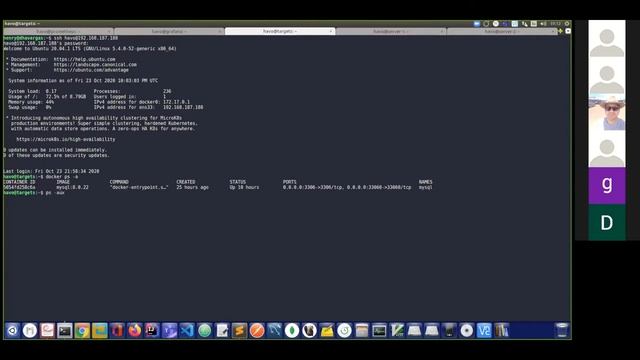Open Microsoft Teams from the dock

[x=169, y=331]
